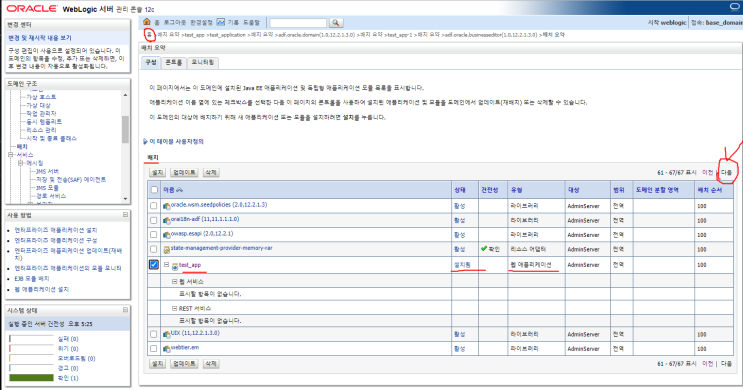Collapse the 메시징 tree node
The width and height of the screenshot is (743, 390).
coord(20,163)
